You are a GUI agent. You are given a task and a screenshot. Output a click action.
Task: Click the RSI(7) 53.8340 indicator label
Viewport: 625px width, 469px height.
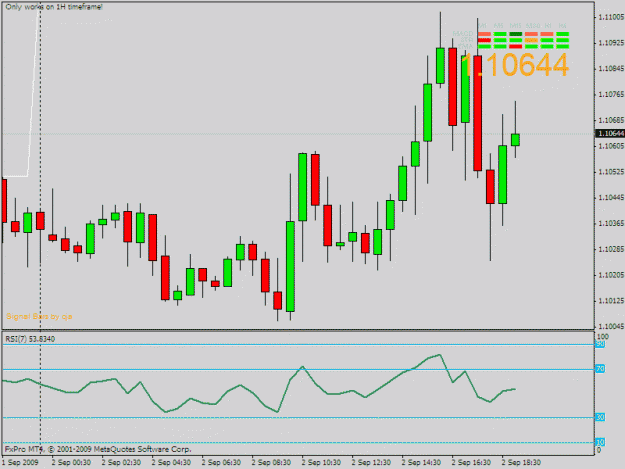30,339
